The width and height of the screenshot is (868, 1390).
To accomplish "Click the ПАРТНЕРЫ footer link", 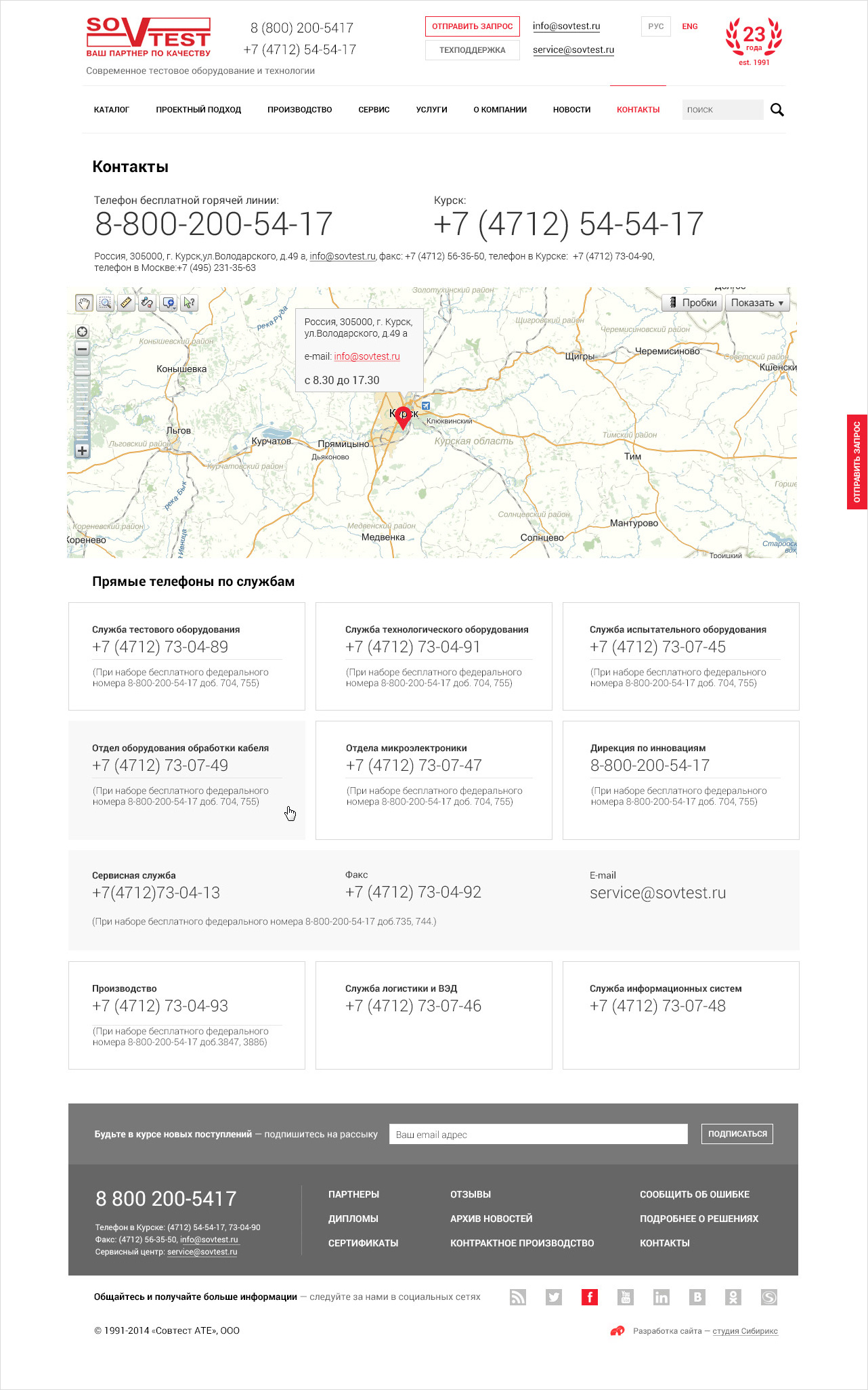I will click(353, 1194).
